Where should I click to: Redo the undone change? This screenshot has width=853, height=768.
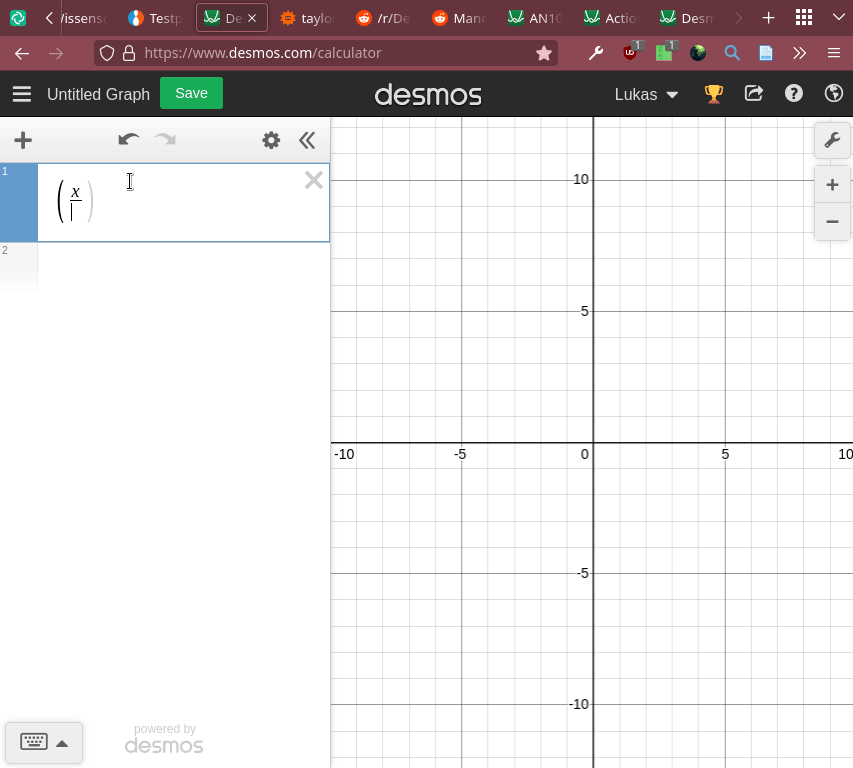click(165, 140)
